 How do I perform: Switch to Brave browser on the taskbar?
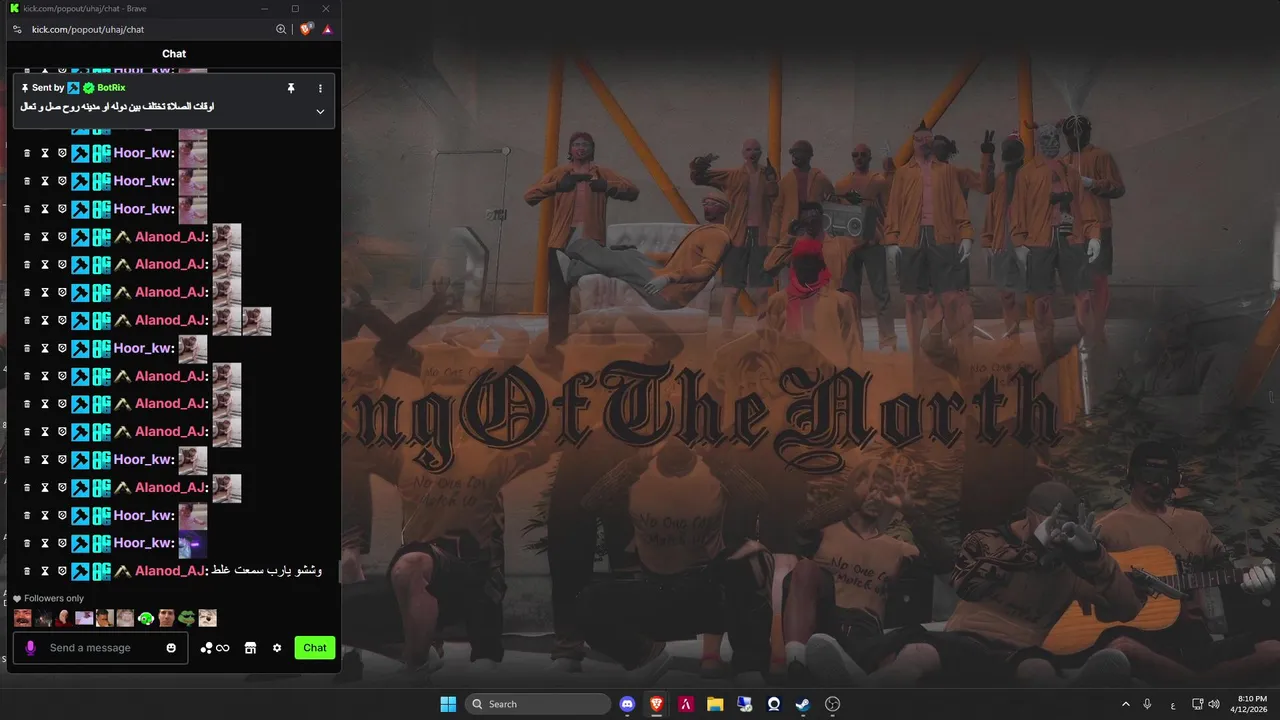point(656,704)
